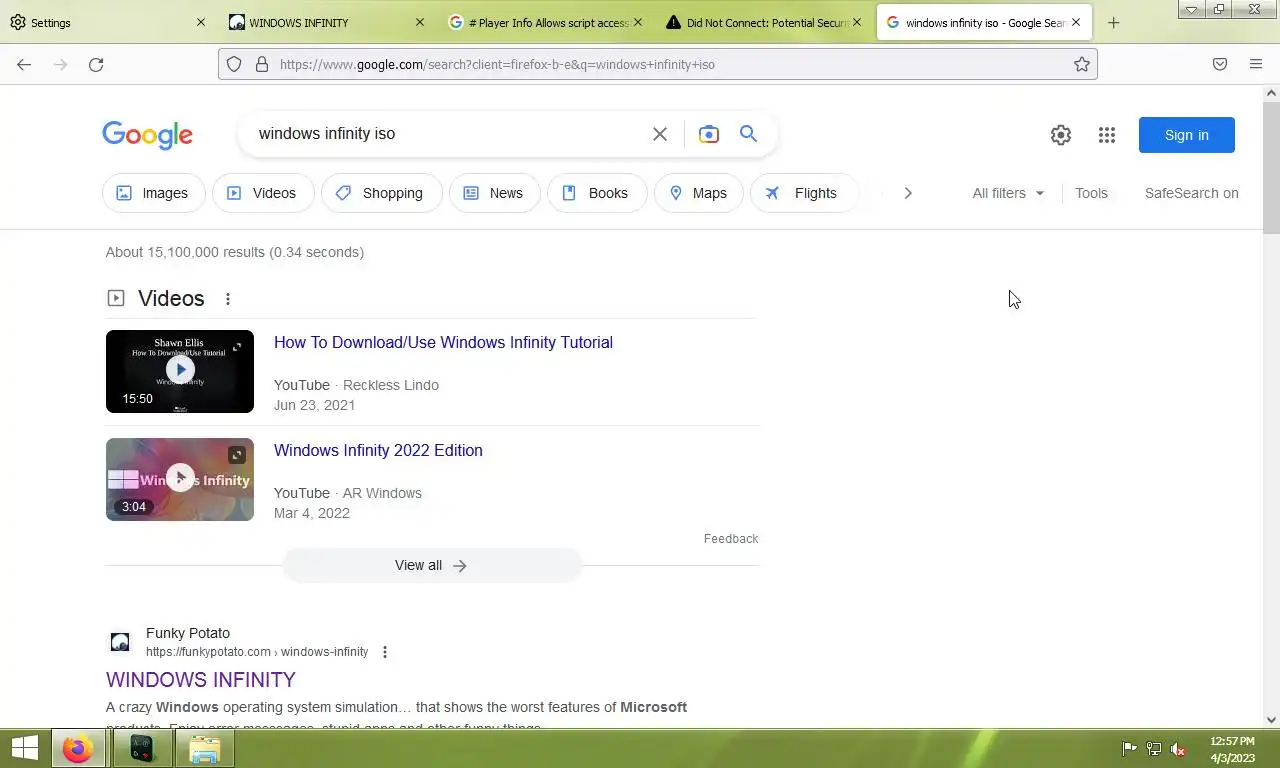Open Funky Potato result options
The image size is (1280, 768).
click(x=385, y=652)
